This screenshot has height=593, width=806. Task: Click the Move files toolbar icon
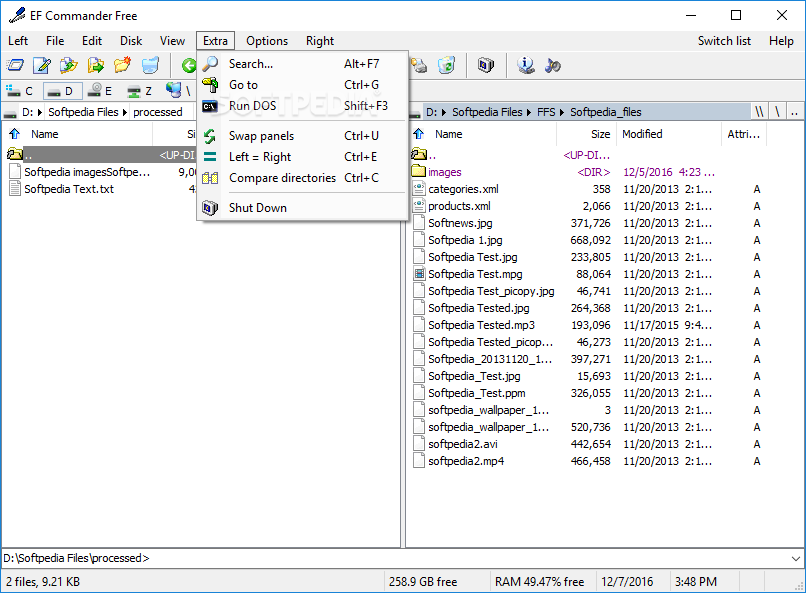click(x=96, y=65)
